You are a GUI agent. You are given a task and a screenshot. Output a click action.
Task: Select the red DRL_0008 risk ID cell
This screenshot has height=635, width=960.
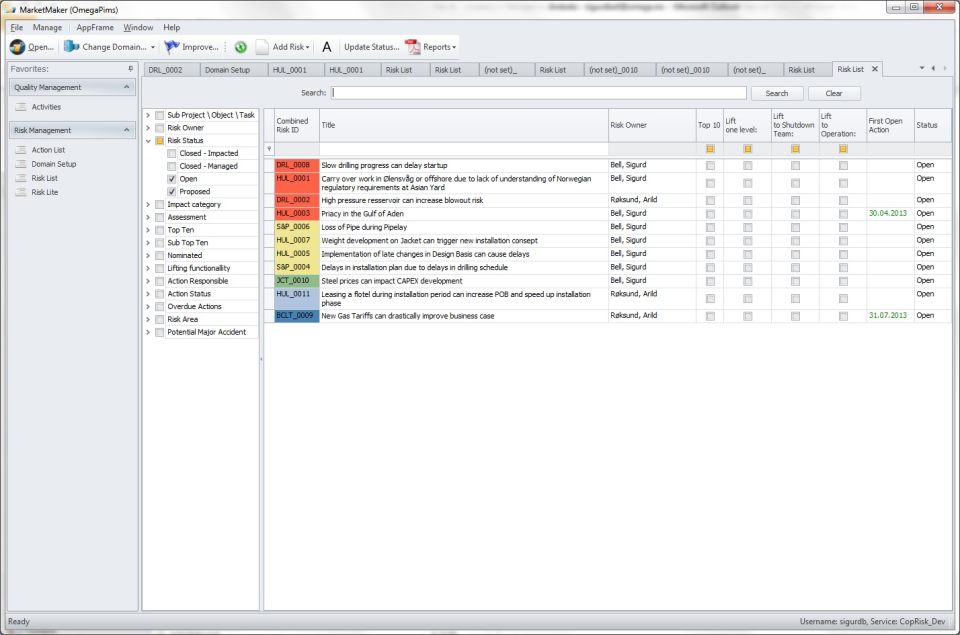pyautogui.click(x=296, y=165)
